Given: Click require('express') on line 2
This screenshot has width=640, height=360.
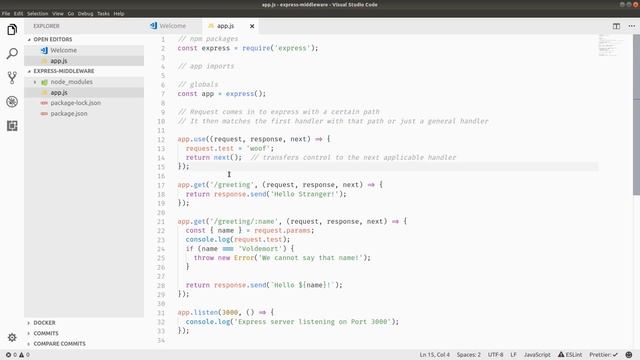Looking at the screenshot, I should coord(278,48).
